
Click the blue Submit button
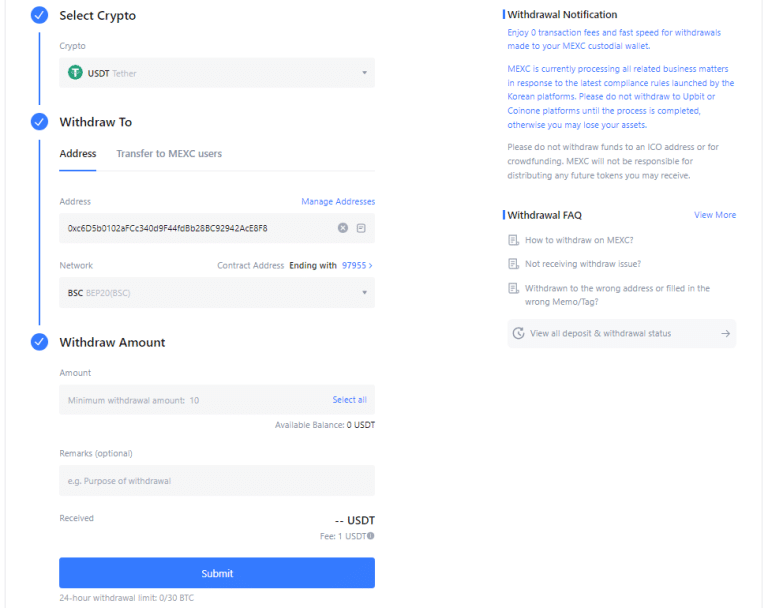[217, 573]
